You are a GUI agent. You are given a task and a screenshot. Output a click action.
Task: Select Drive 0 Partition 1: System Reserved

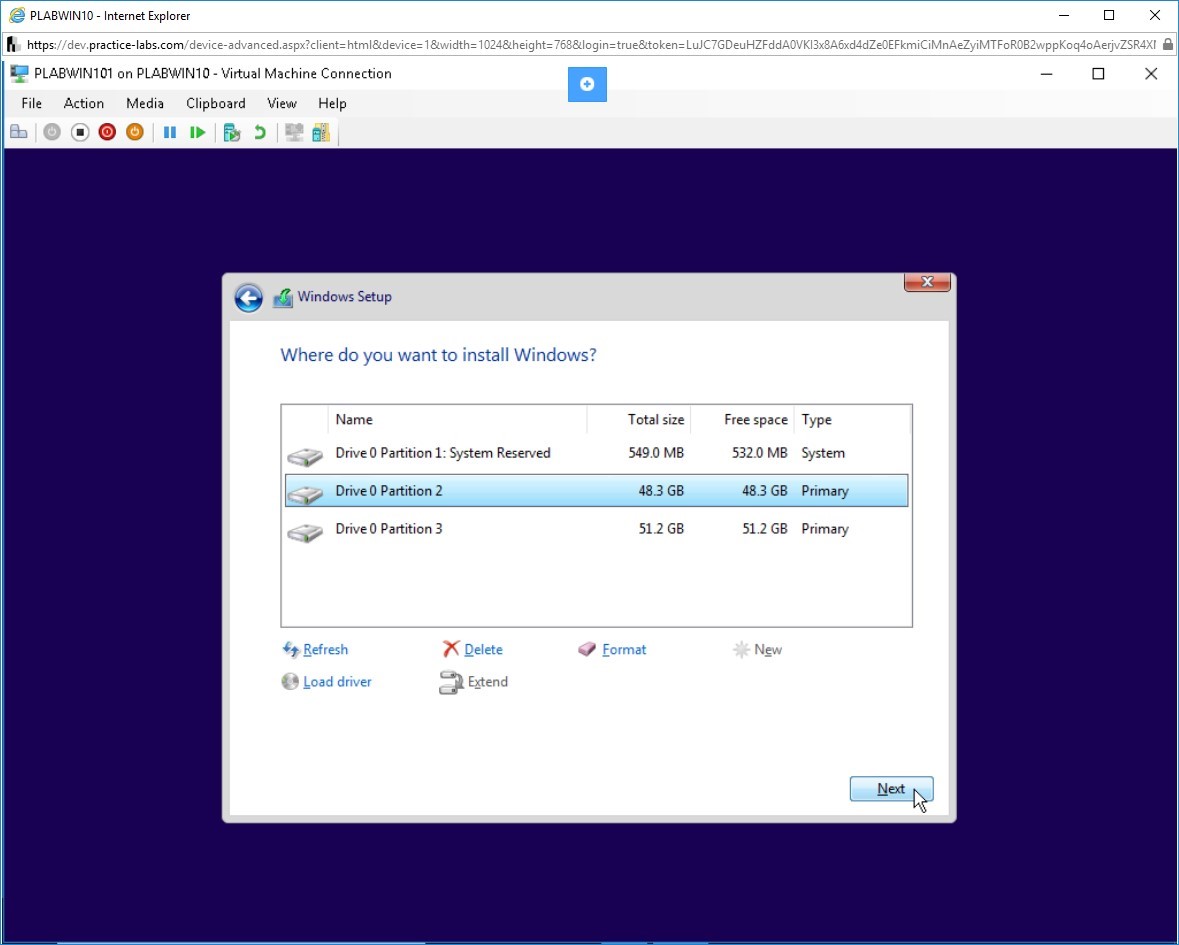[x=596, y=453]
